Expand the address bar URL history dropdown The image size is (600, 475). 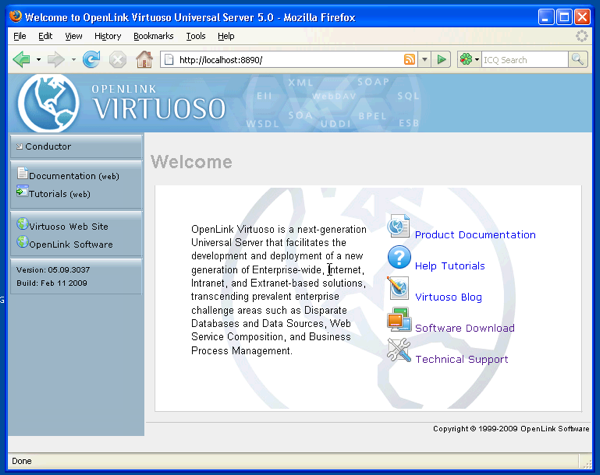(425, 60)
